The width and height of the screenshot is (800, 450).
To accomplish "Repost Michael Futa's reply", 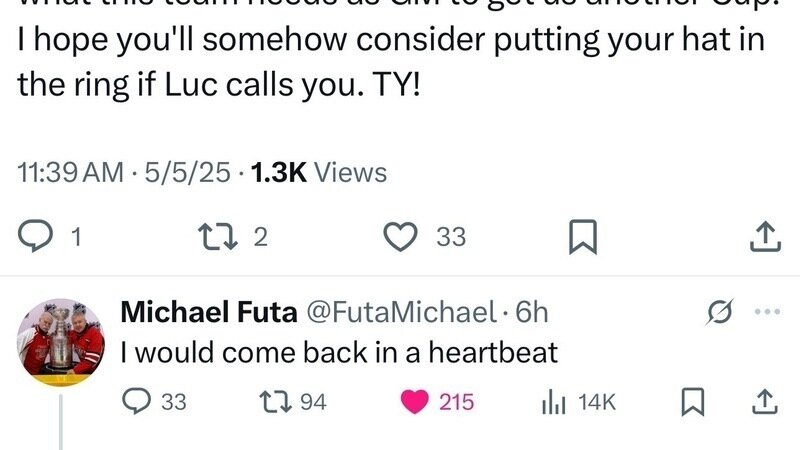I will click(270, 402).
